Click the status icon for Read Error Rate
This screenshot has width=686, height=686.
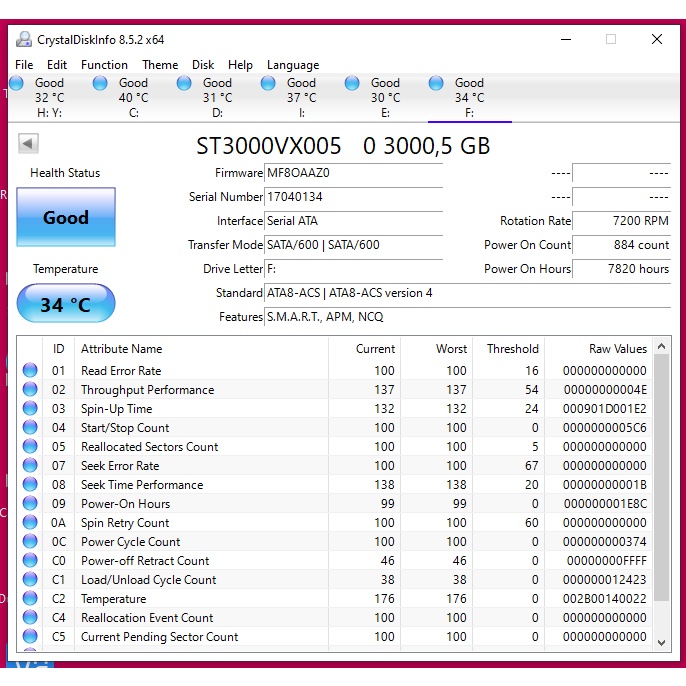click(30, 370)
